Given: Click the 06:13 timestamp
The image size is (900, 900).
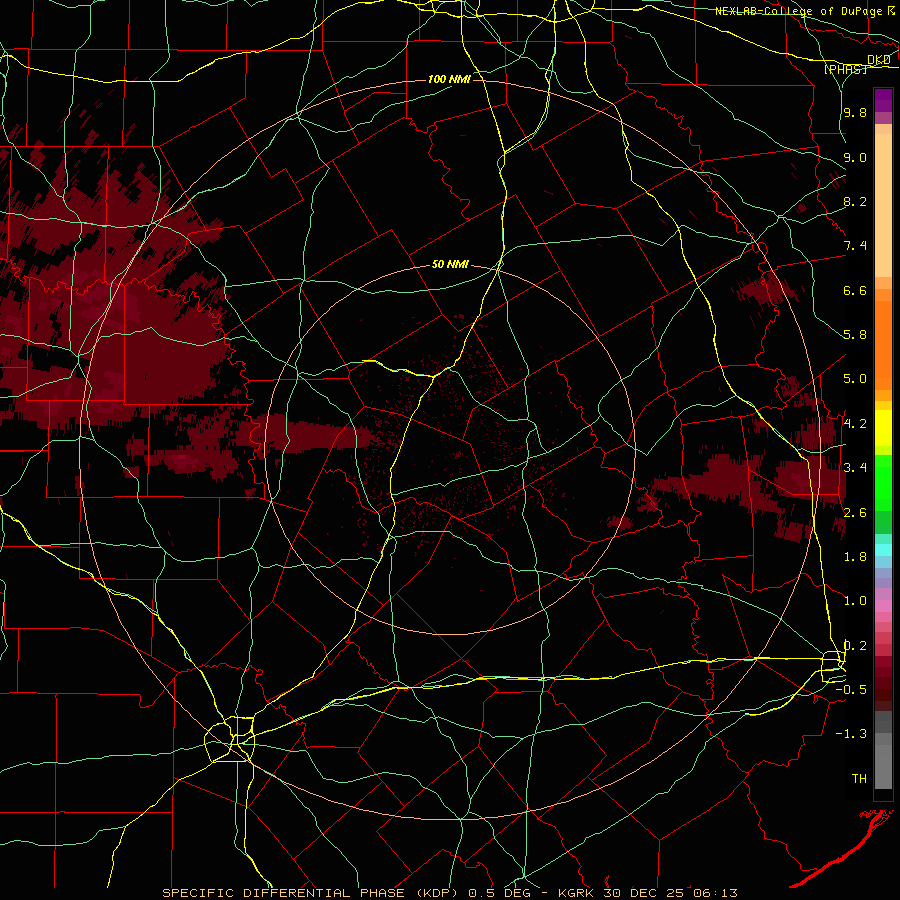Looking at the screenshot, I should (x=715, y=893).
